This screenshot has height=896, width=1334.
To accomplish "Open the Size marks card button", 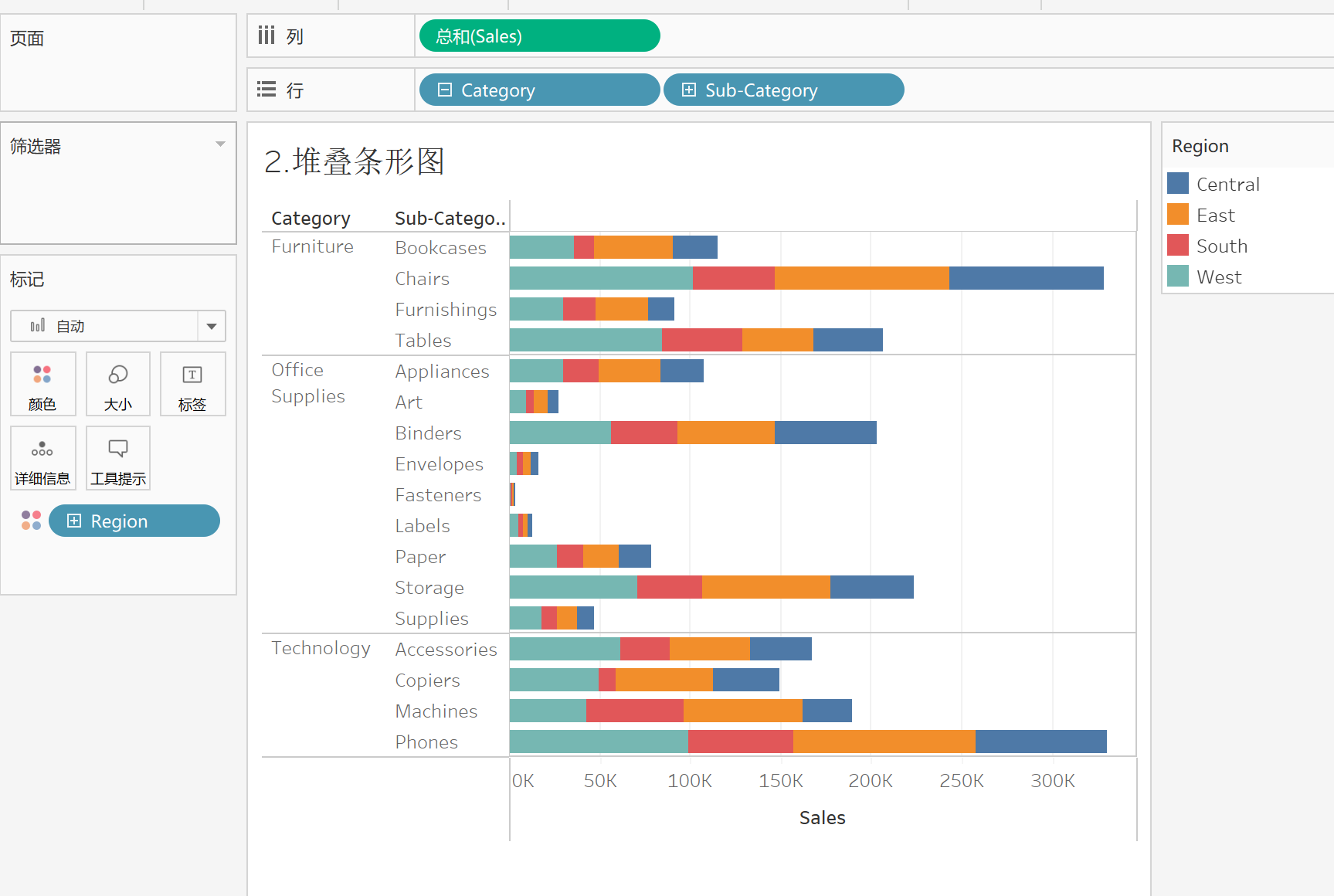I will 118,384.
